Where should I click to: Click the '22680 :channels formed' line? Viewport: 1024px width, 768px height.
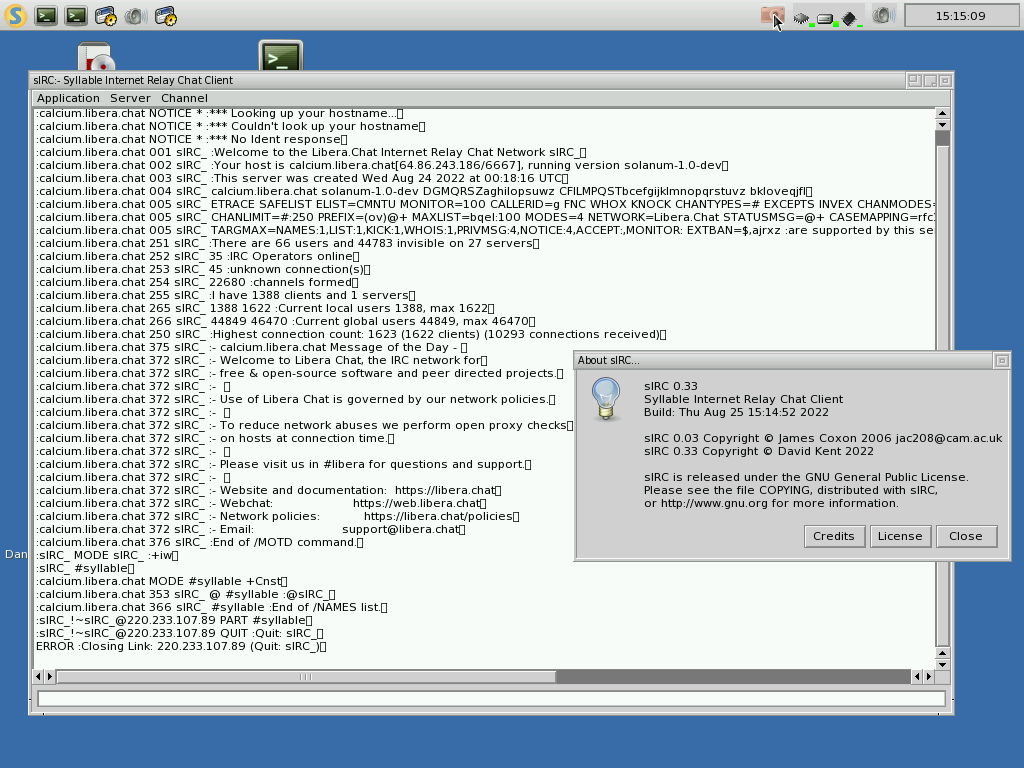point(197,282)
